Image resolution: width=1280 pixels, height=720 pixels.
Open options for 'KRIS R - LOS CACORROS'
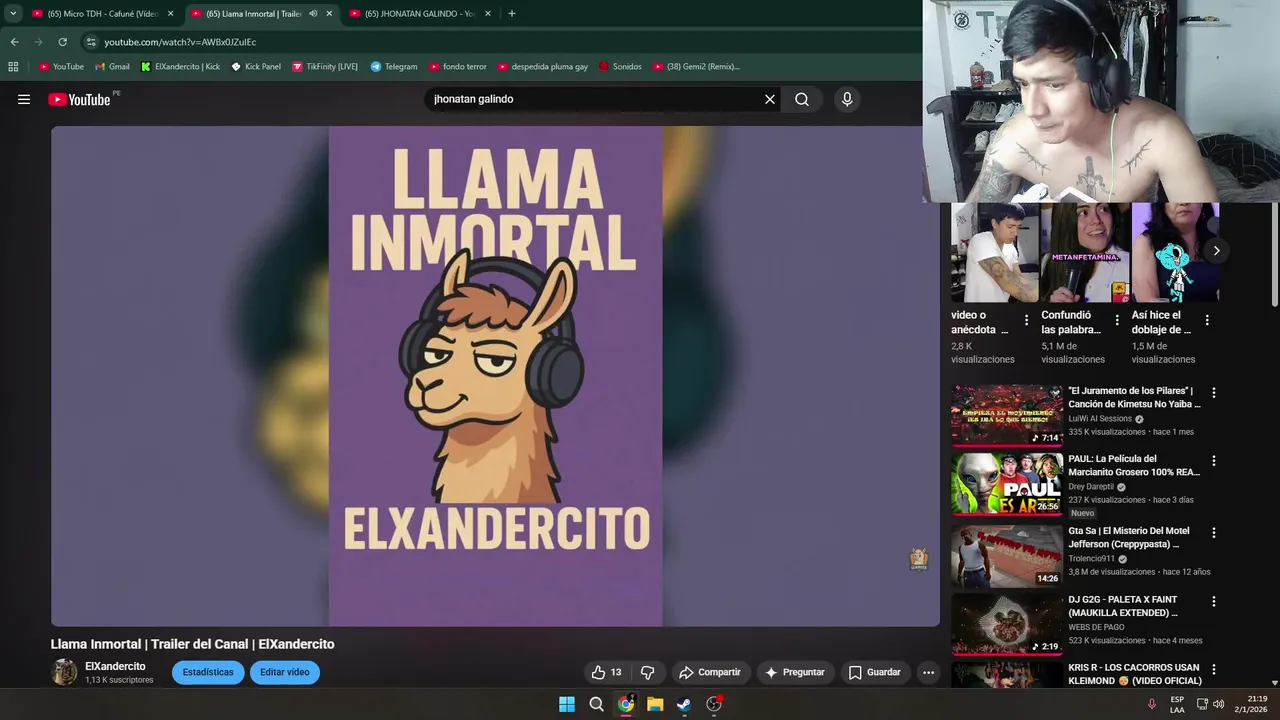[x=1214, y=670]
